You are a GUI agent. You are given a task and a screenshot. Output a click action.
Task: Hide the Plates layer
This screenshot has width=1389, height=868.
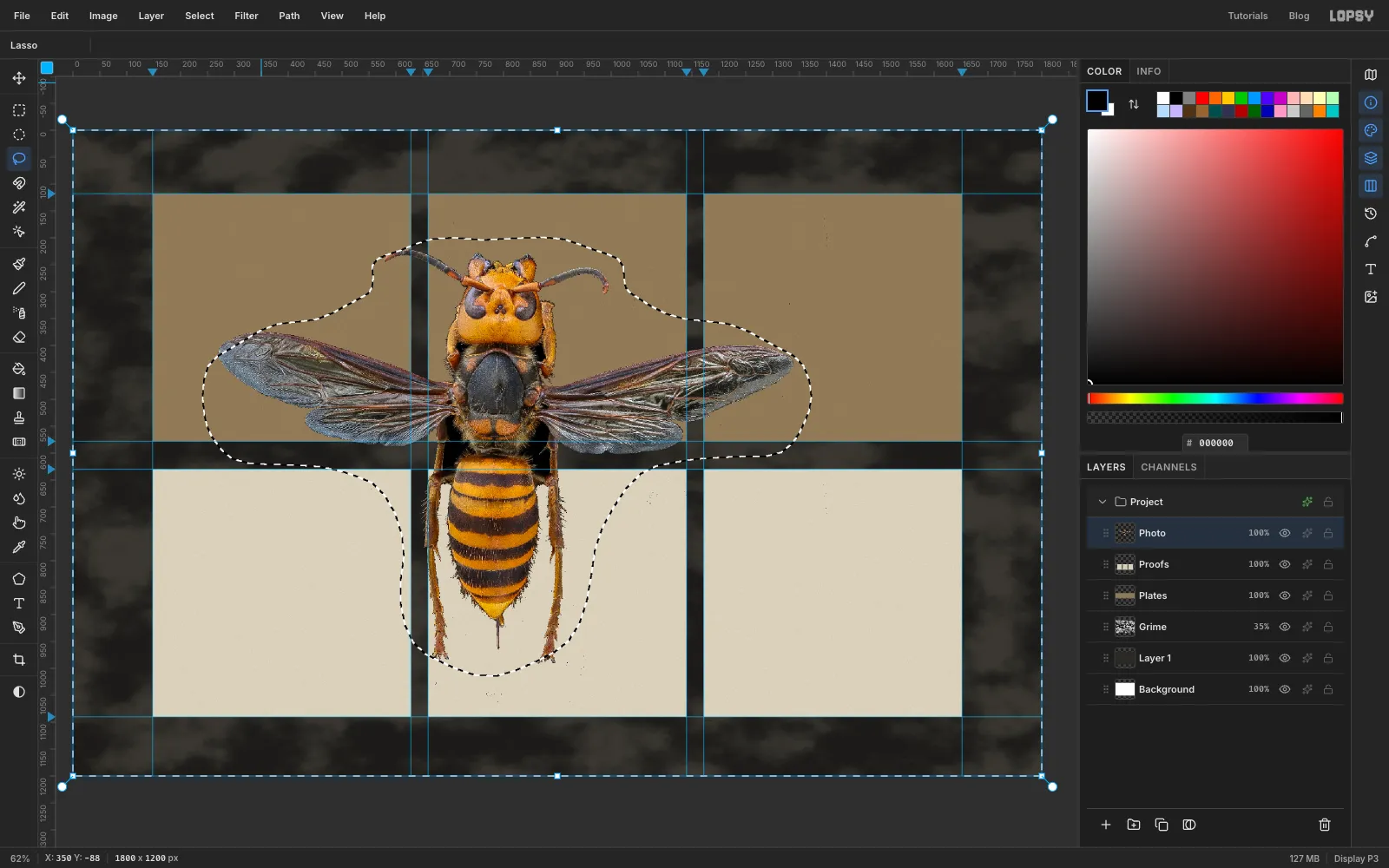pos(1285,595)
